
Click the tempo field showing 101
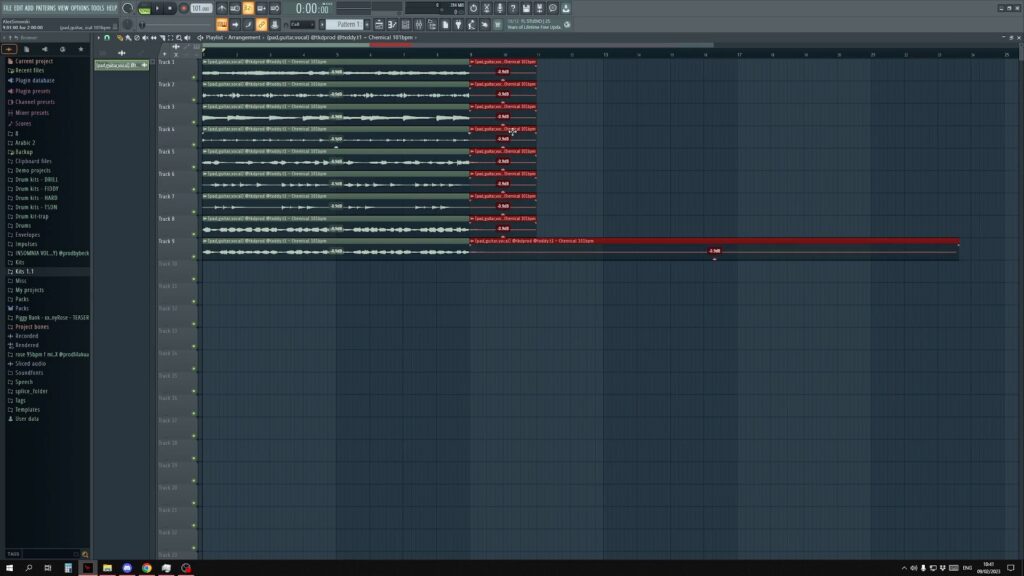click(201, 8)
